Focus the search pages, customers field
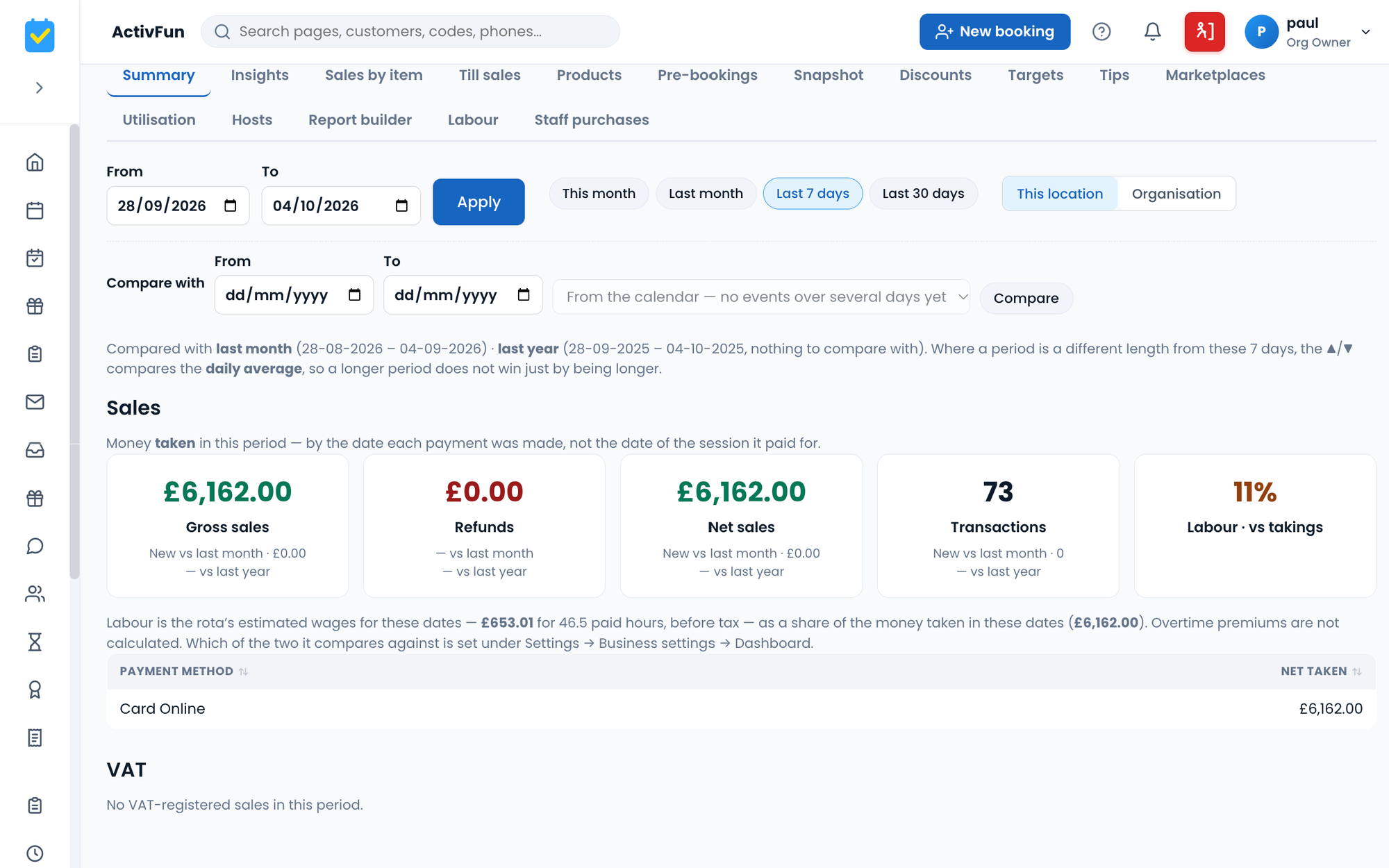Image resolution: width=1389 pixels, height=868 pixels. [410, 31]
